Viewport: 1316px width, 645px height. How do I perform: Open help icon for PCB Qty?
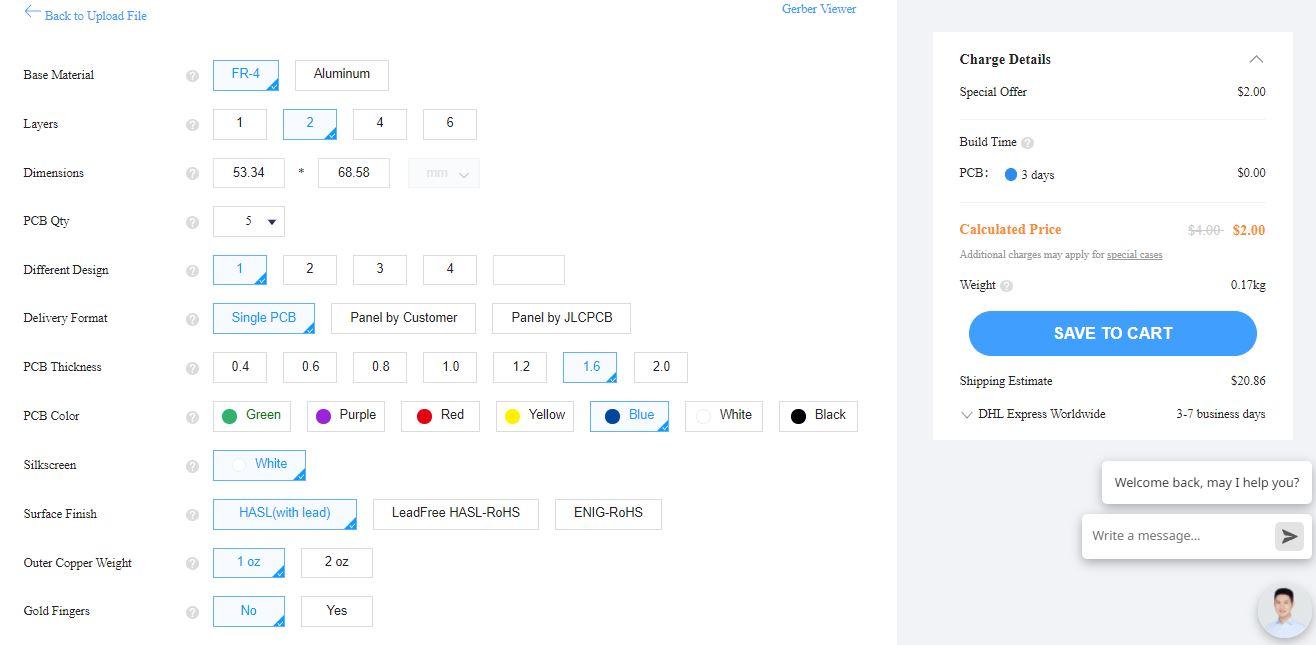pyautogui.click(x=192, y=222)
